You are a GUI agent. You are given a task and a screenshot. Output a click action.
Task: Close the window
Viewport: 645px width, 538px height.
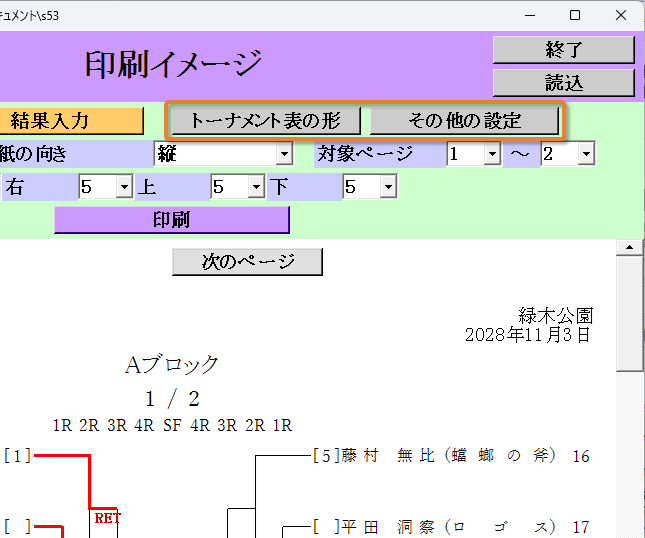click(621, 15)
